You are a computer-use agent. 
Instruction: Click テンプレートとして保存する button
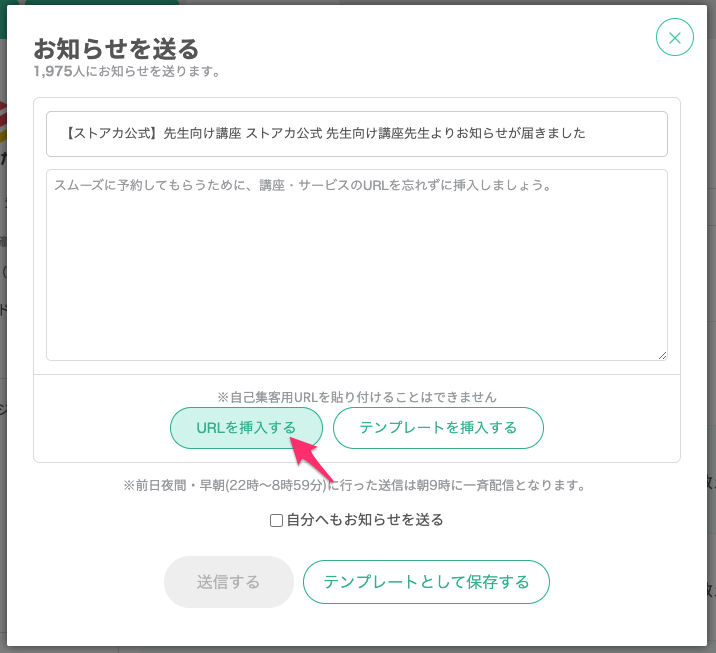point(426,582)
